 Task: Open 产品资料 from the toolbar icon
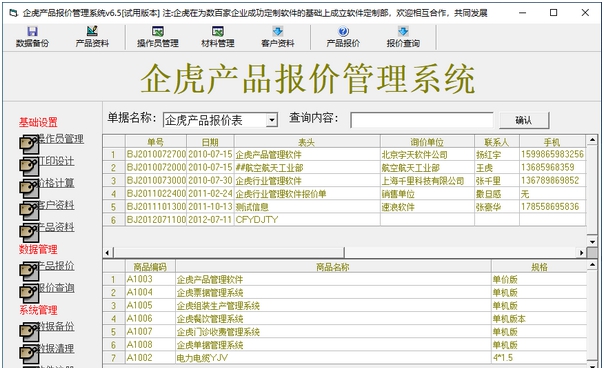tap(92, 31)
